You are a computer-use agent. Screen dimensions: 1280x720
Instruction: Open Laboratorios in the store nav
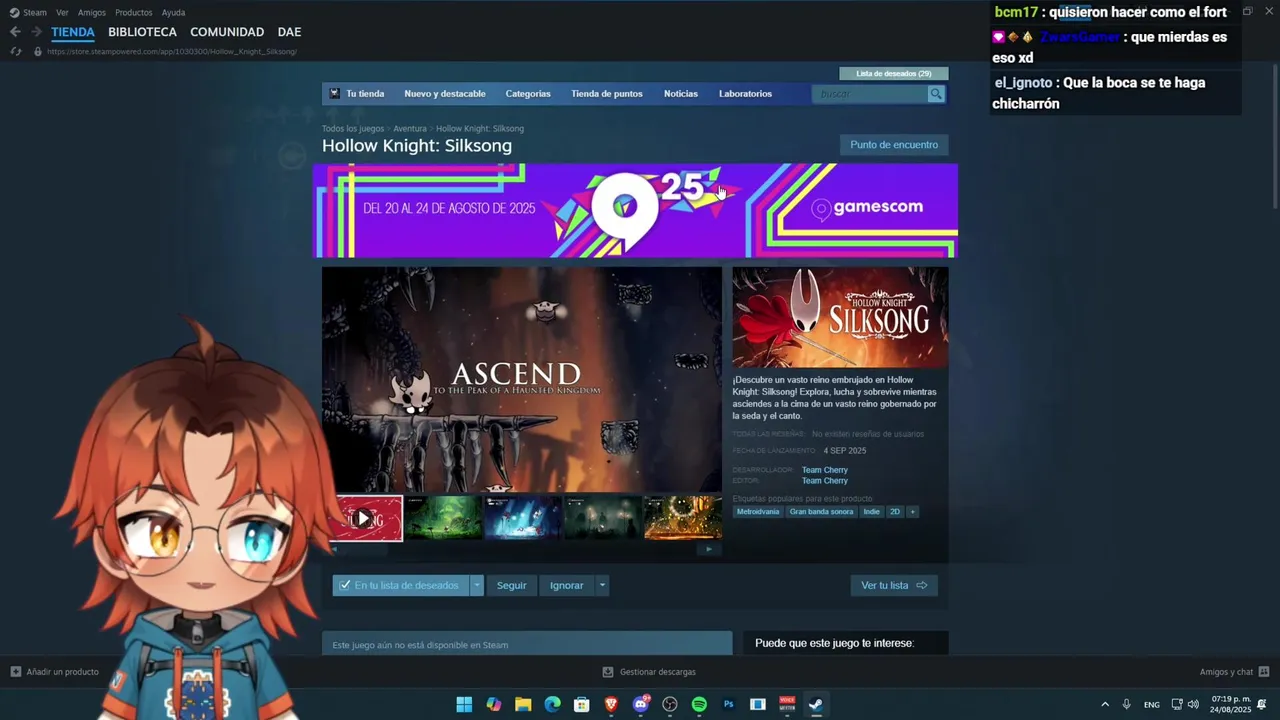coord(745,94)
